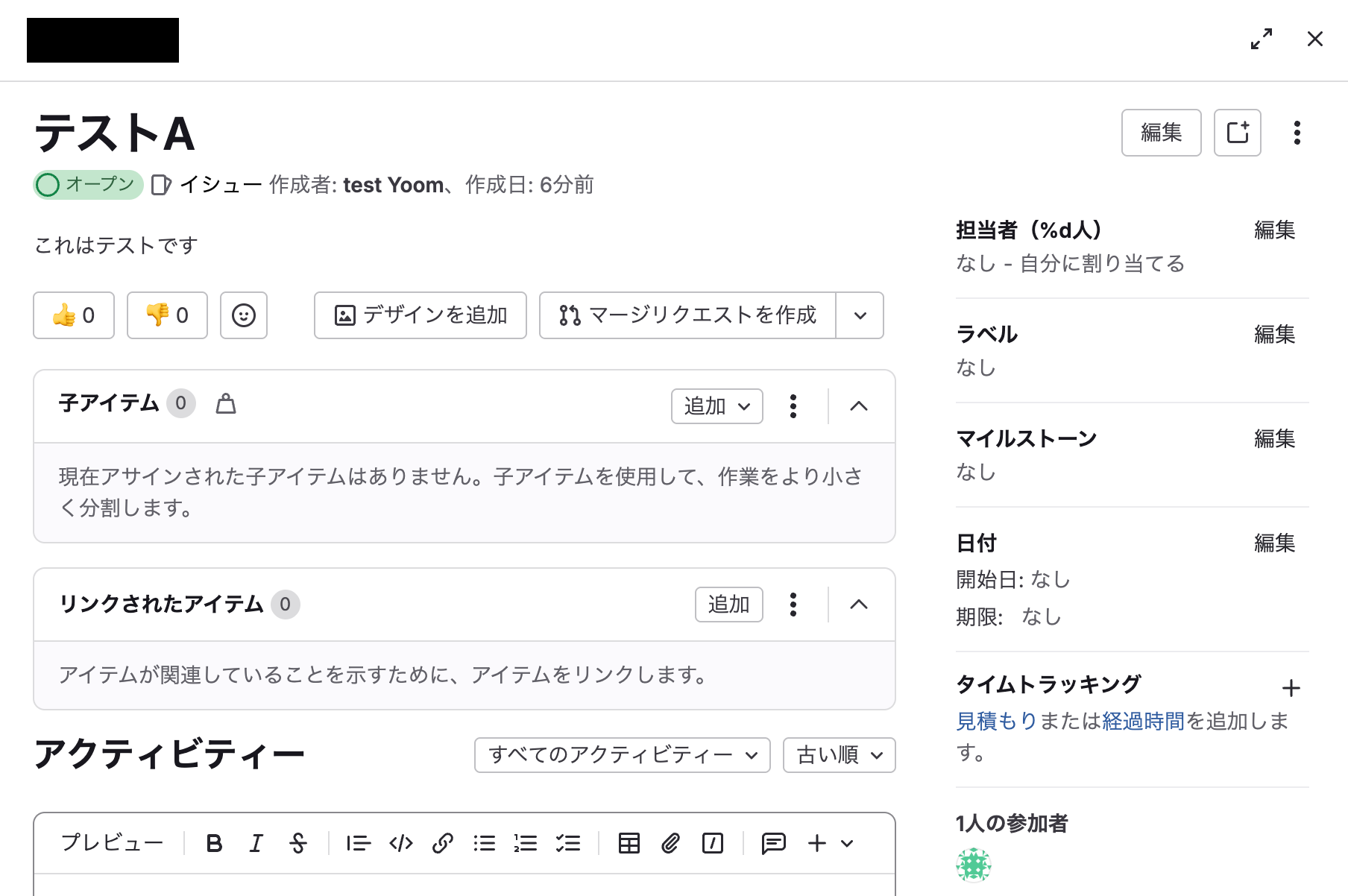Image resolution: width=1348 pixels, height=896 pixels.
Task: Click the participant avatar
Action: [x=974, y=865]
